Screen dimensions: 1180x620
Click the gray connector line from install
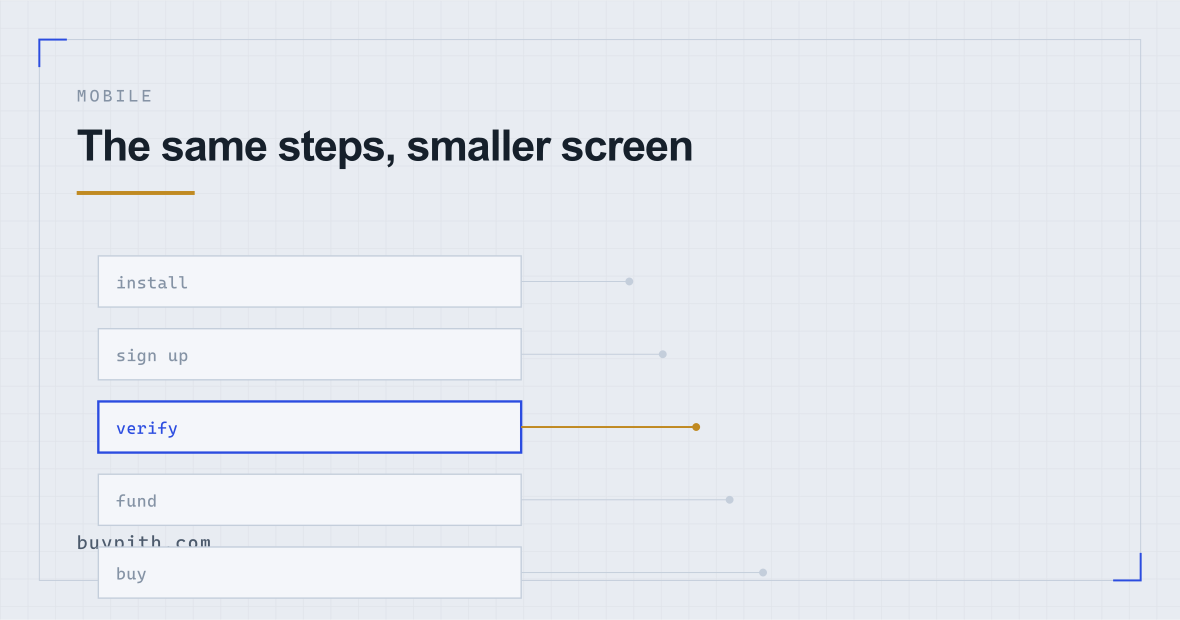coord(573,281)
